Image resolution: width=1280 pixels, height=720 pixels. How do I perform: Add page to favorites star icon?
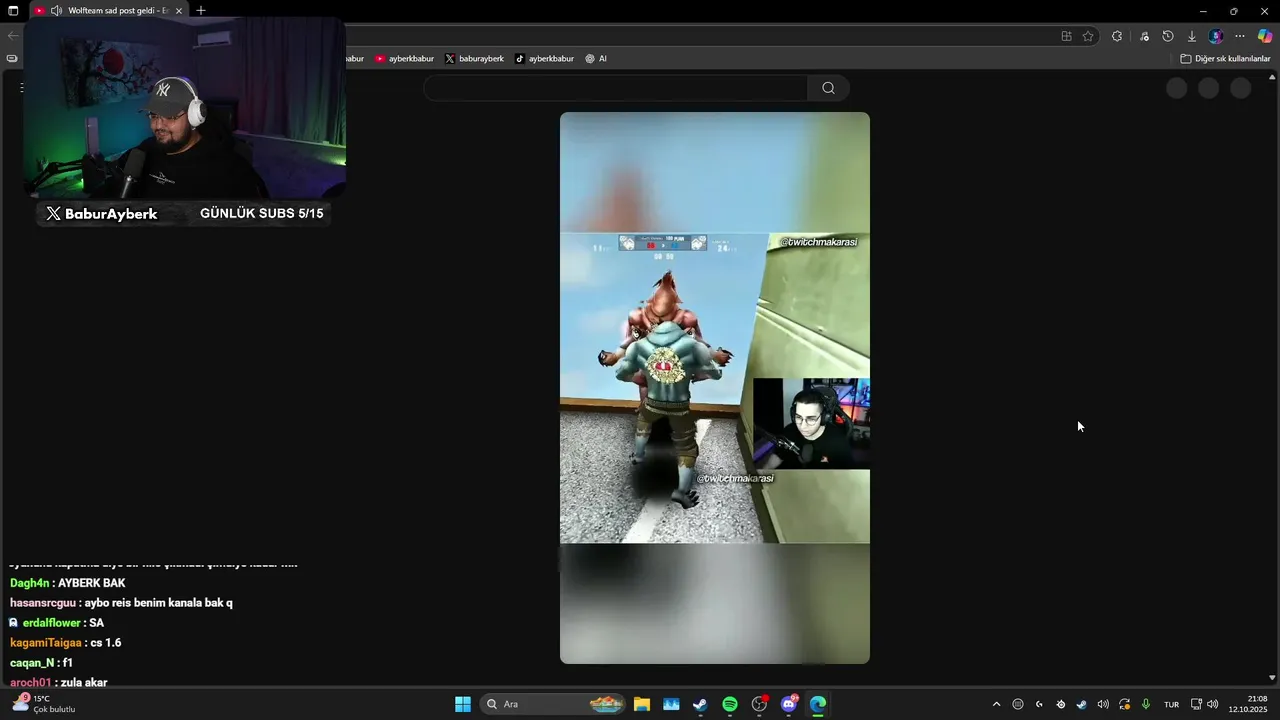pos(1088,36)
